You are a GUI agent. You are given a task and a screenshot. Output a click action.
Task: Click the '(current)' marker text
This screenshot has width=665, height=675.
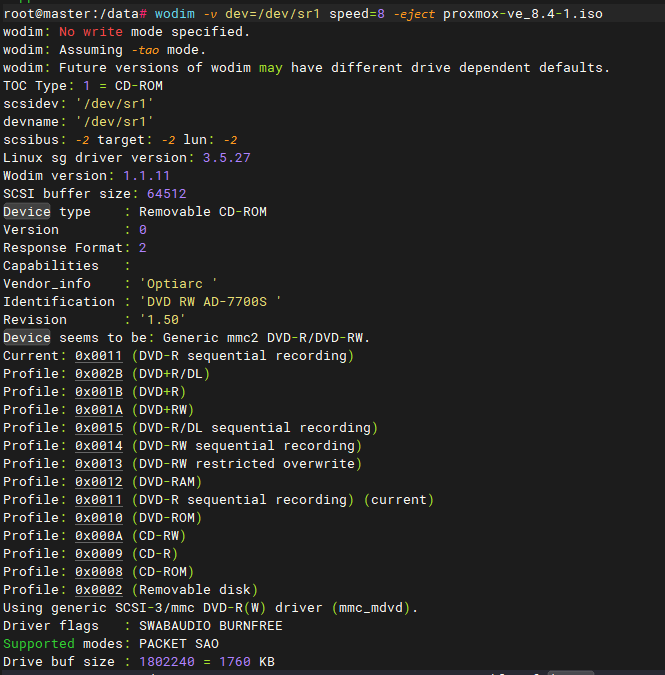tap(399, 500)
